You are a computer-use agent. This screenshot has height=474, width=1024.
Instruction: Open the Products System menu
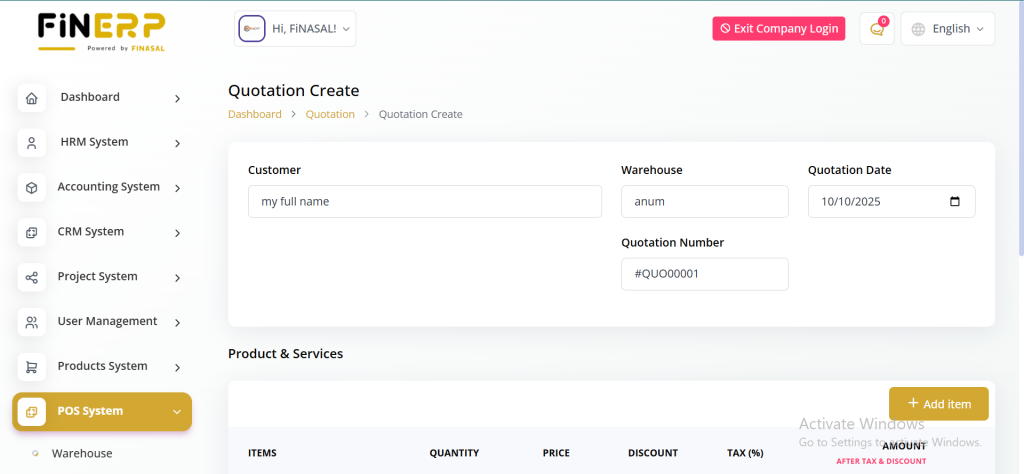[x=102, y=366]
